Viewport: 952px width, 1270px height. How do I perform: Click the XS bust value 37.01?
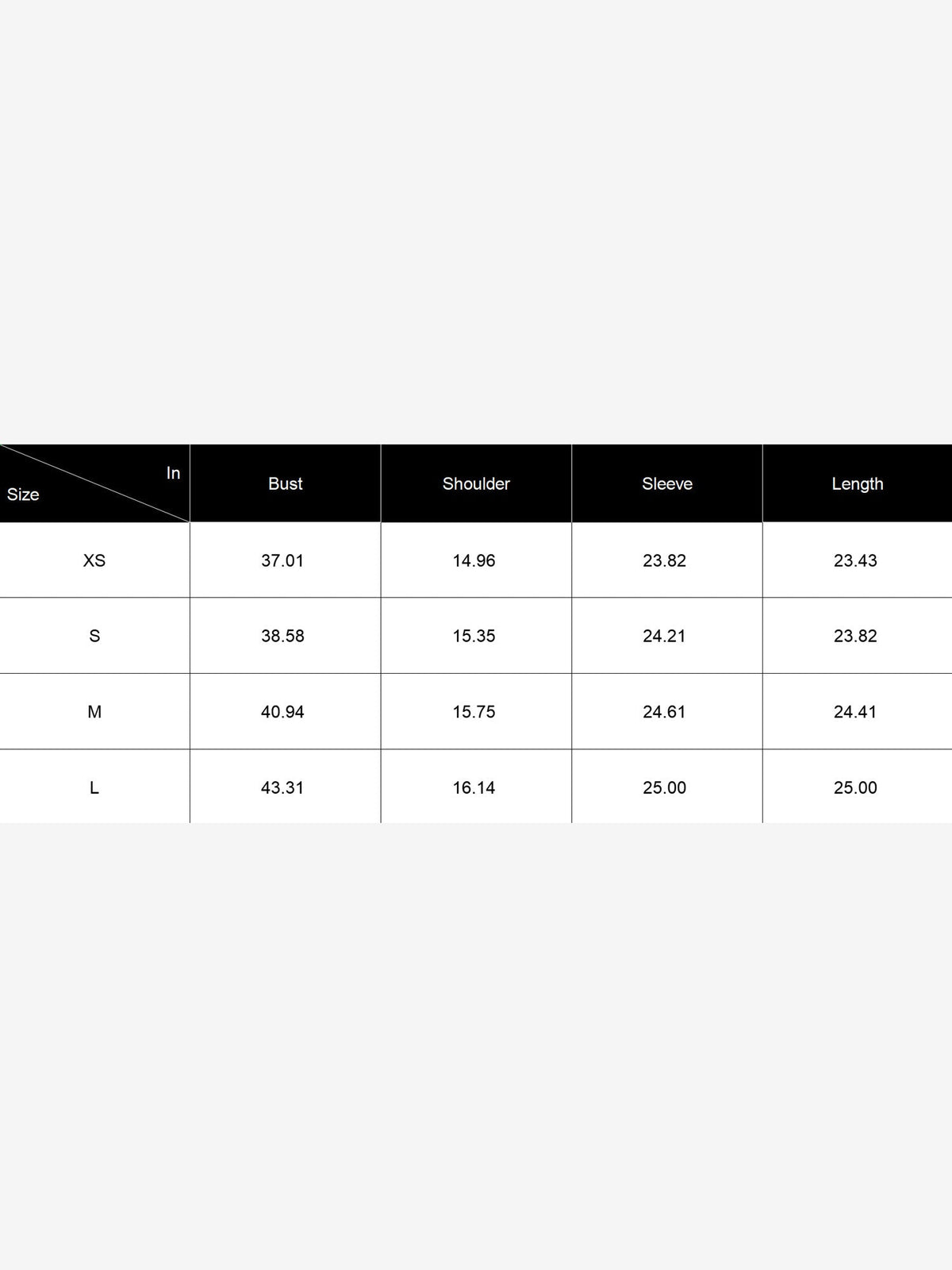(282, 560)
